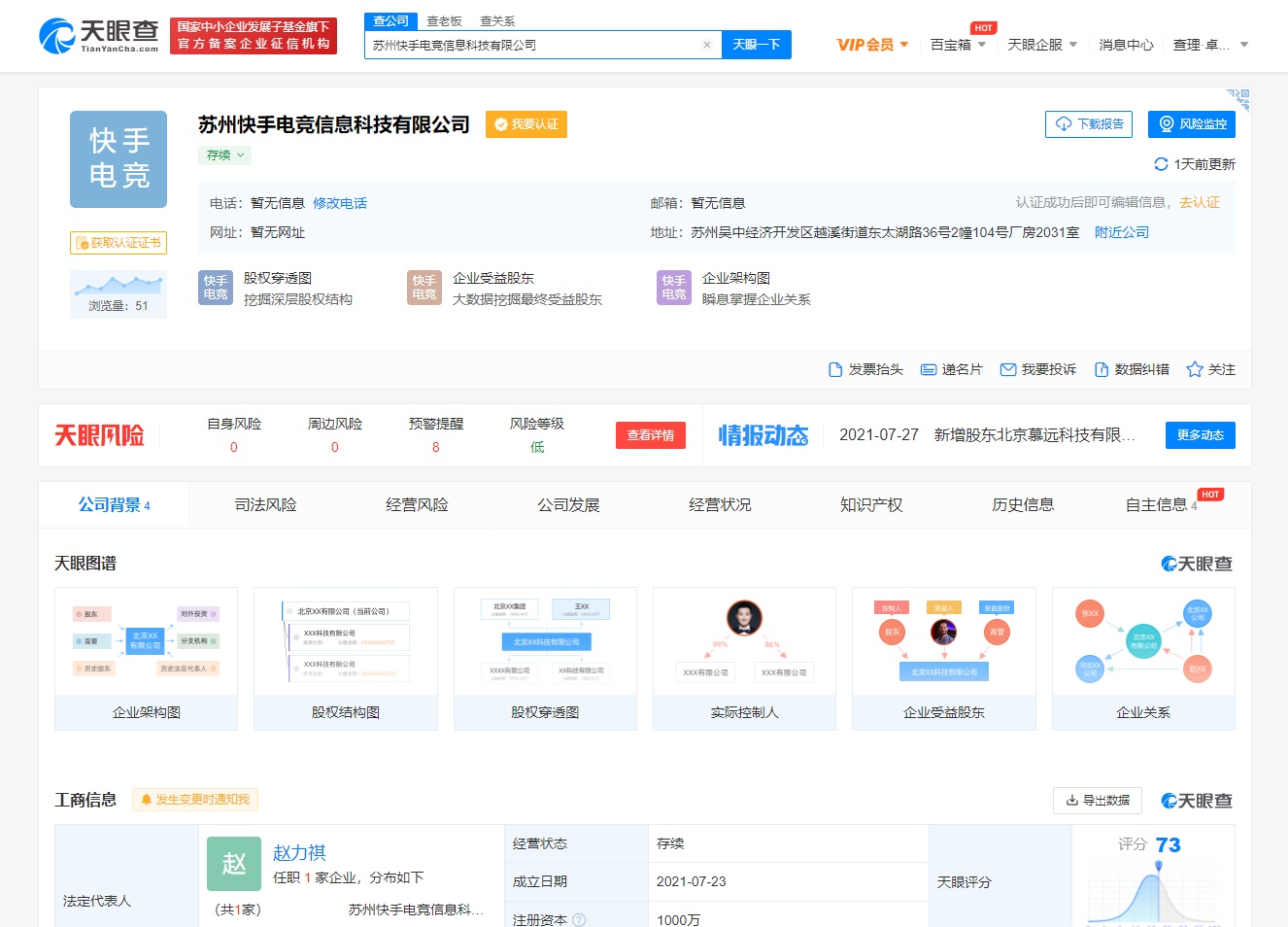Click the 去认证 link

point(1200,202)
